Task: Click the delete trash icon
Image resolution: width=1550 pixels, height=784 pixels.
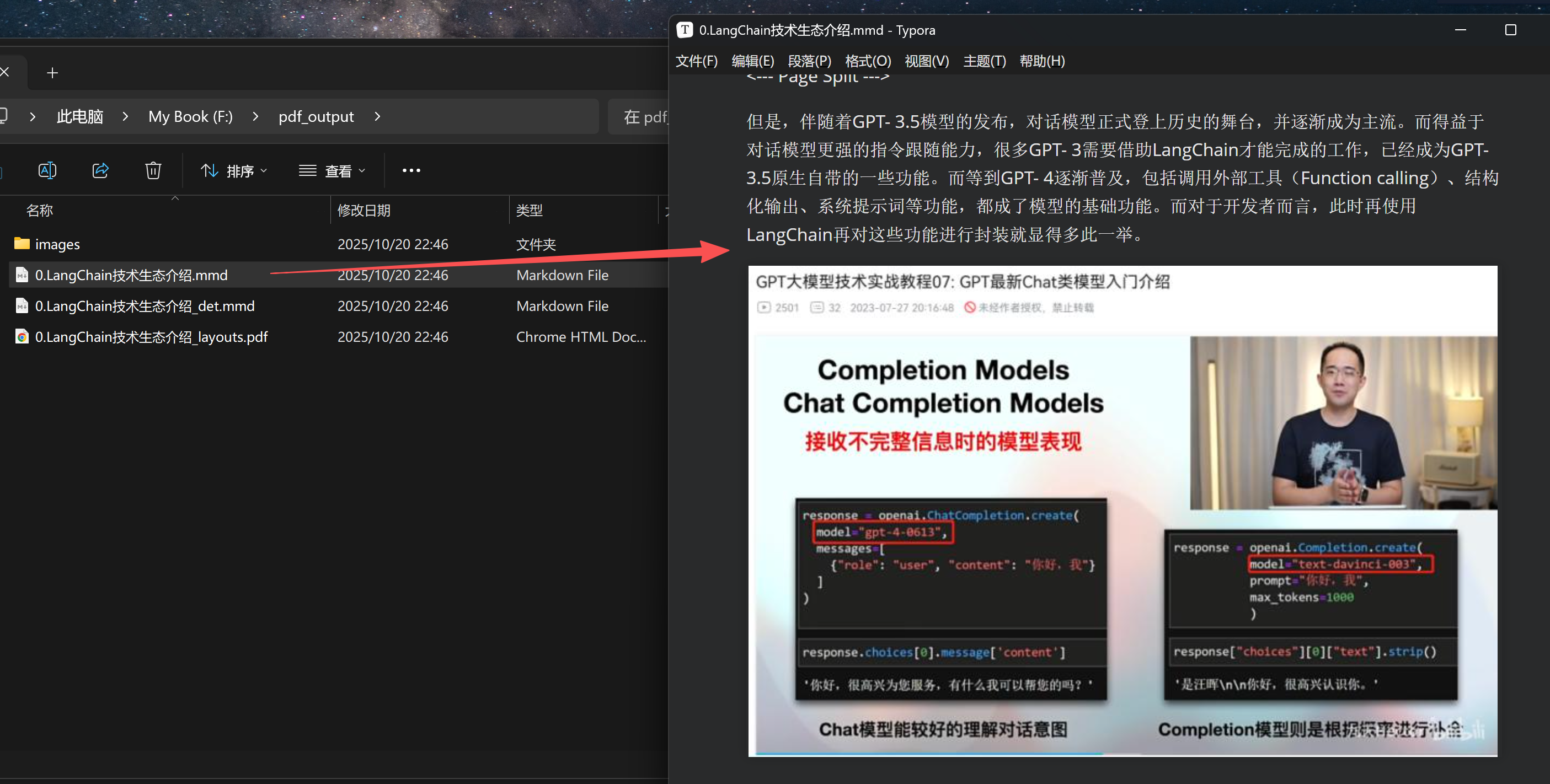Action: [153, 171]
